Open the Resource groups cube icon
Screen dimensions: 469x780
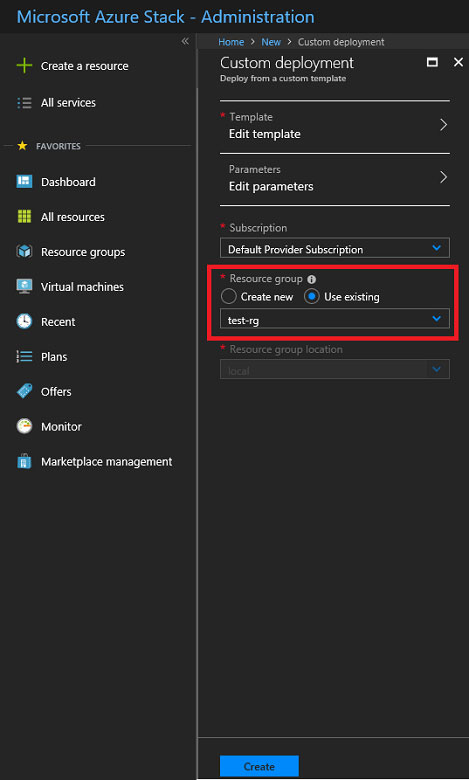click(24, 251)
